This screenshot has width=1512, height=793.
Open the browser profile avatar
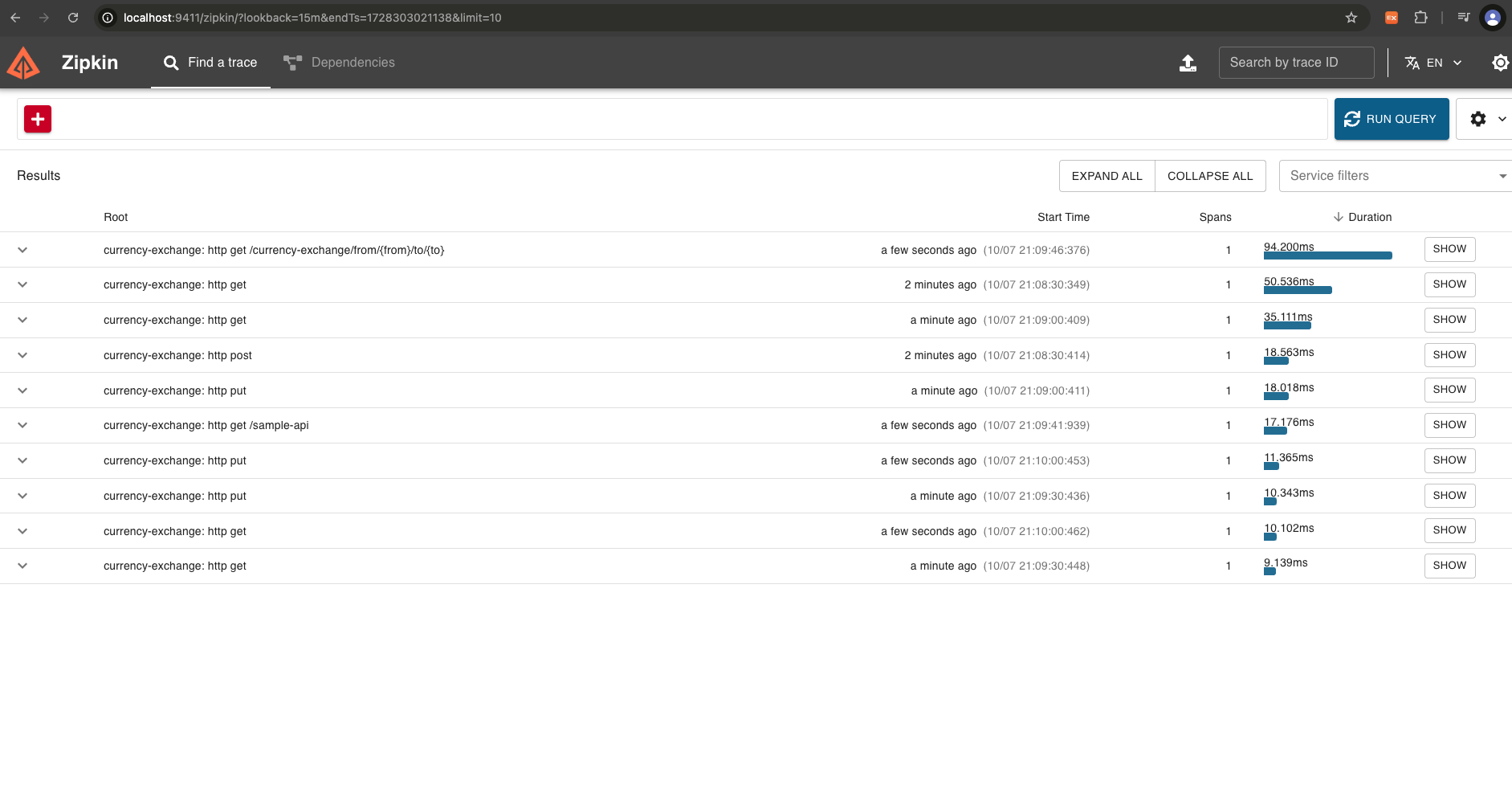click(x=1492, y=18)
